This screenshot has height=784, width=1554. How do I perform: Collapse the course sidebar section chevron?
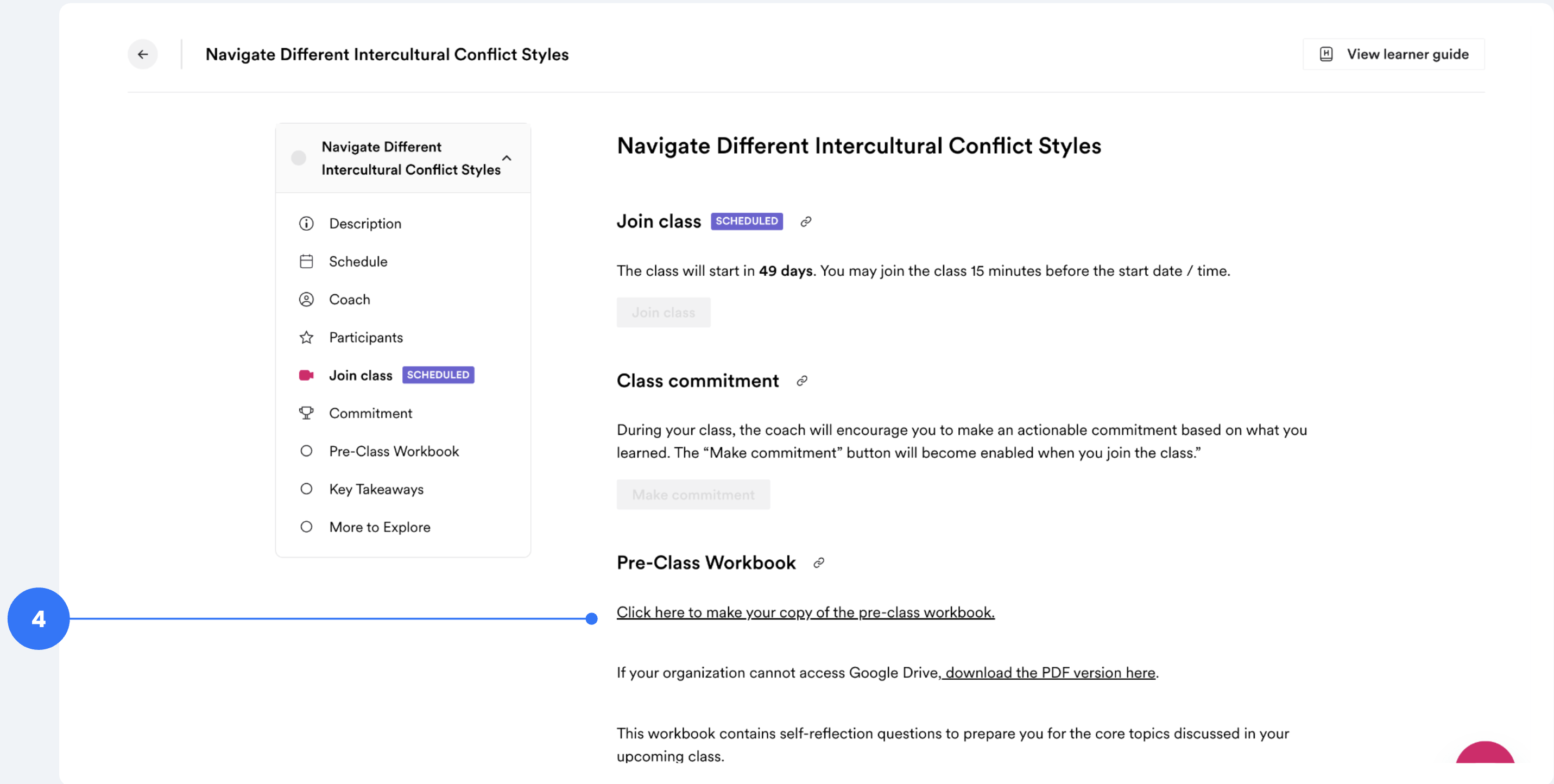[507, 158]
